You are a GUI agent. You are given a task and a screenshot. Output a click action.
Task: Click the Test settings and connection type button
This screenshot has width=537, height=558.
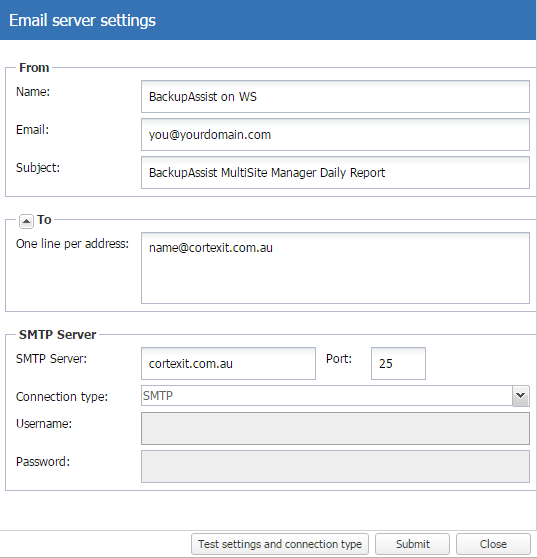[x=280, y=544]
